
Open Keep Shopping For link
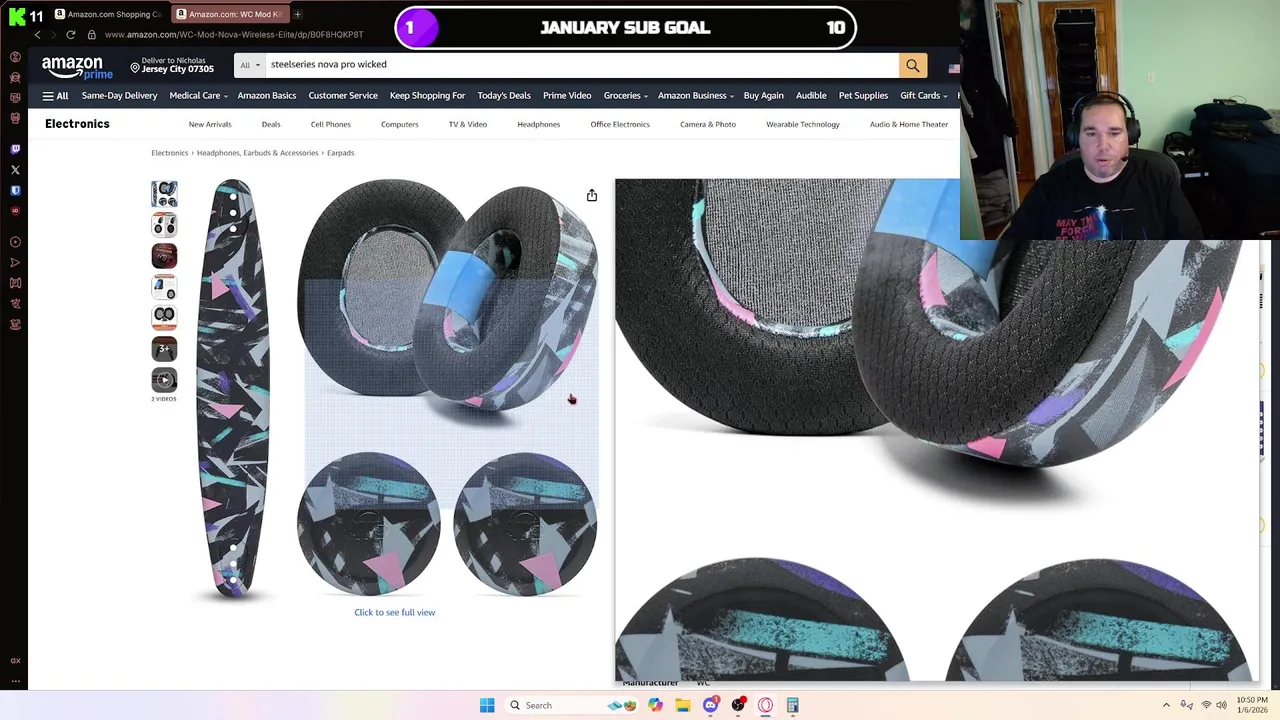click(427, 96)
